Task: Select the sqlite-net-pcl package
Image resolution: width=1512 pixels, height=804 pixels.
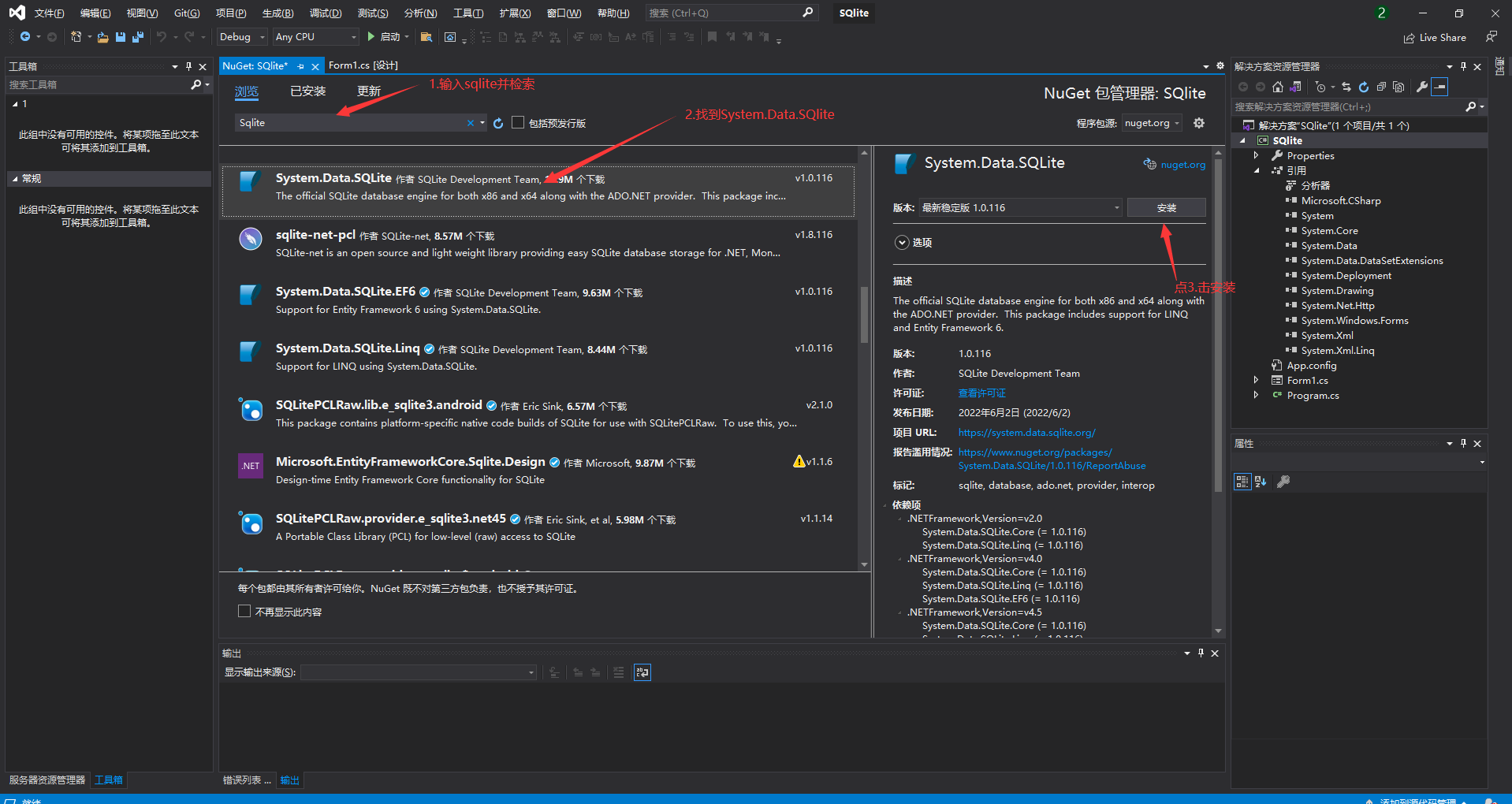Action: [x=540, y=244]
